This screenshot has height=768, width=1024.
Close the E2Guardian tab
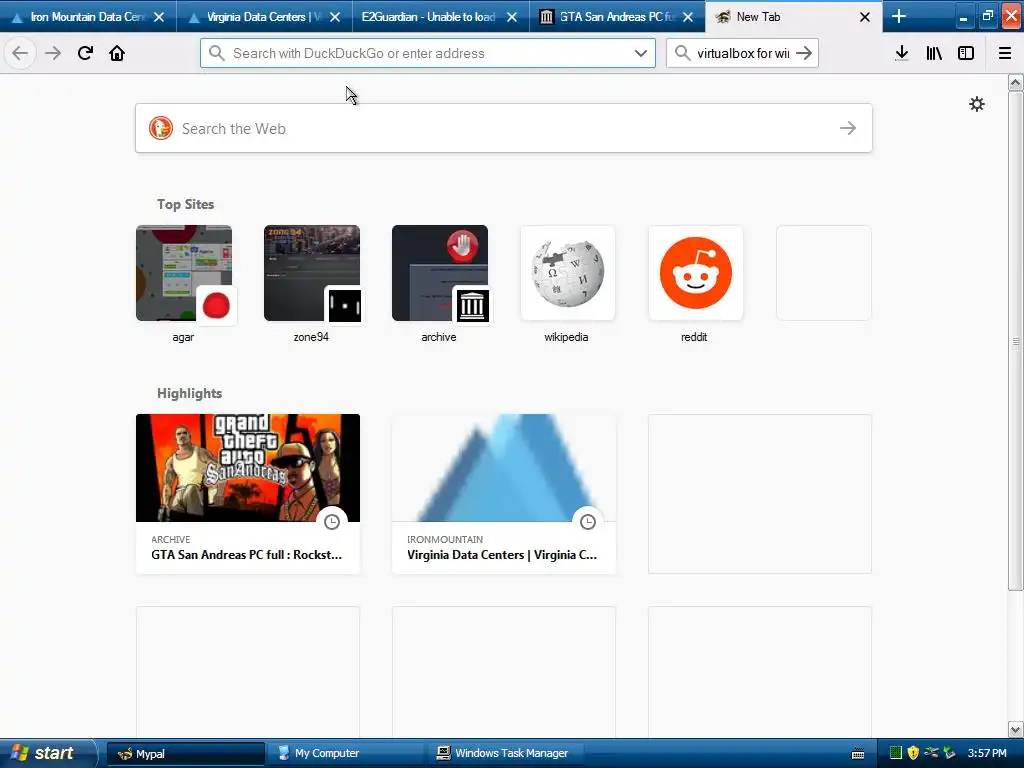point(512,17)
